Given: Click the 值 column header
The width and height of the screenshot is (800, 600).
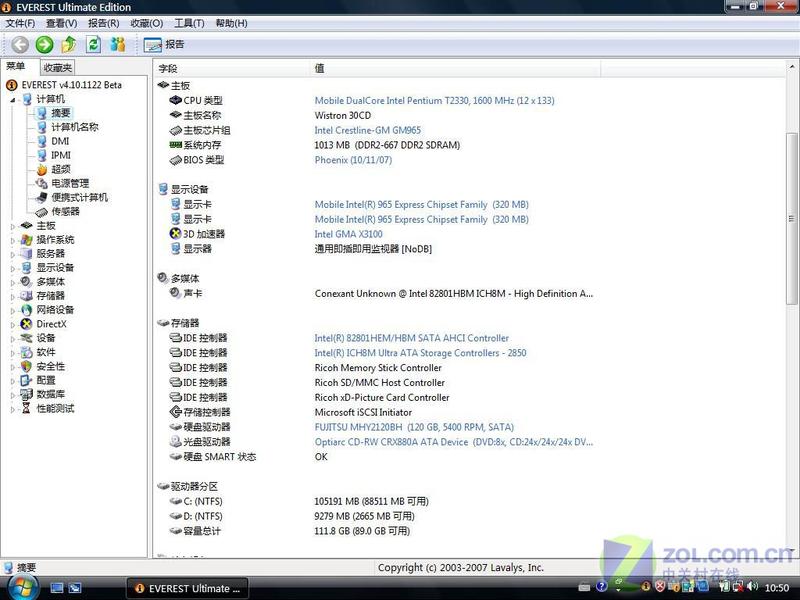Looking at the screenshot, I should [455, 68].
